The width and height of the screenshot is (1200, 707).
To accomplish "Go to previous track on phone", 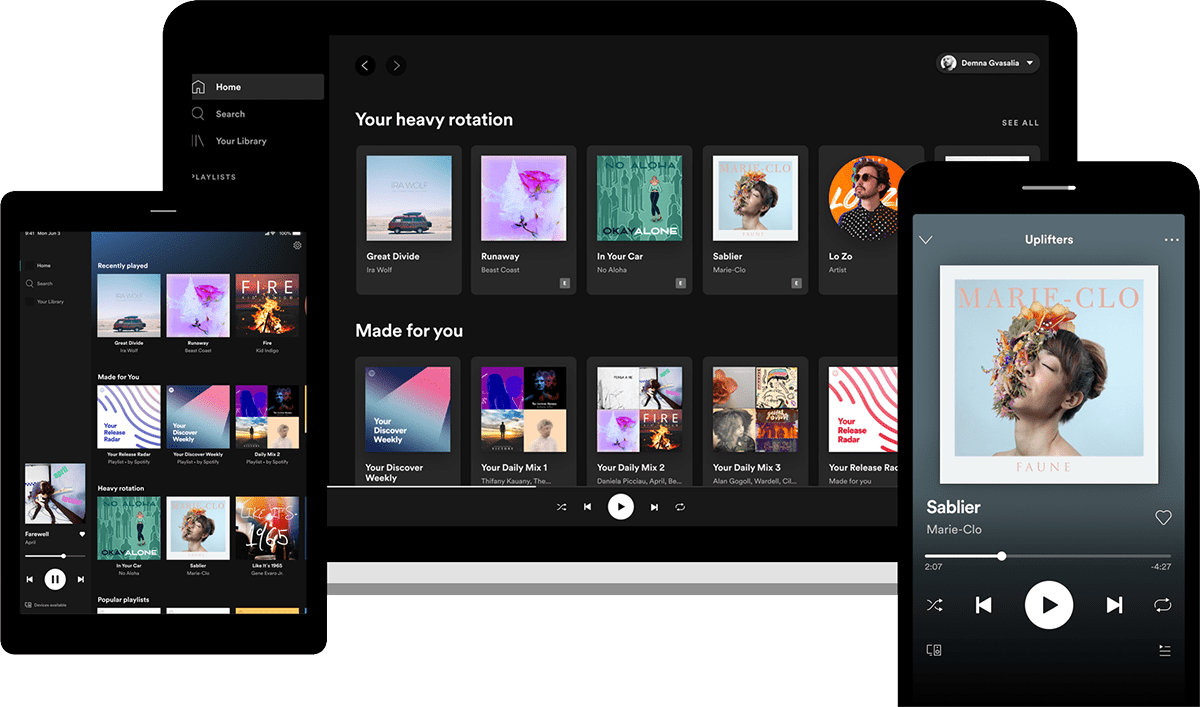I will 983,605.
